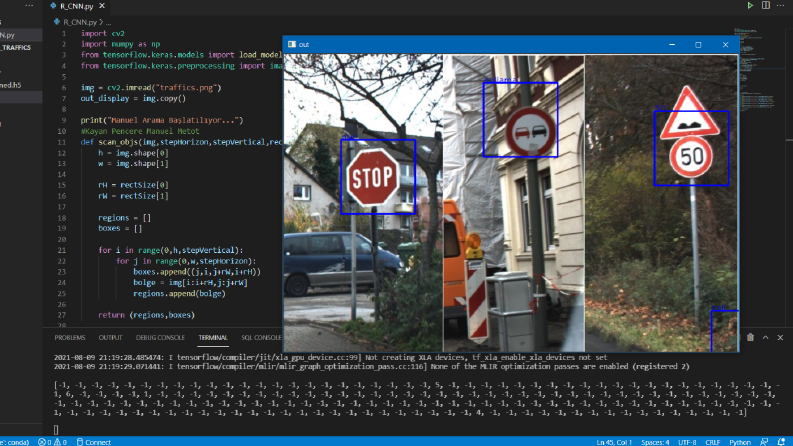Change UTF-8 file encoding

(687, 442)
